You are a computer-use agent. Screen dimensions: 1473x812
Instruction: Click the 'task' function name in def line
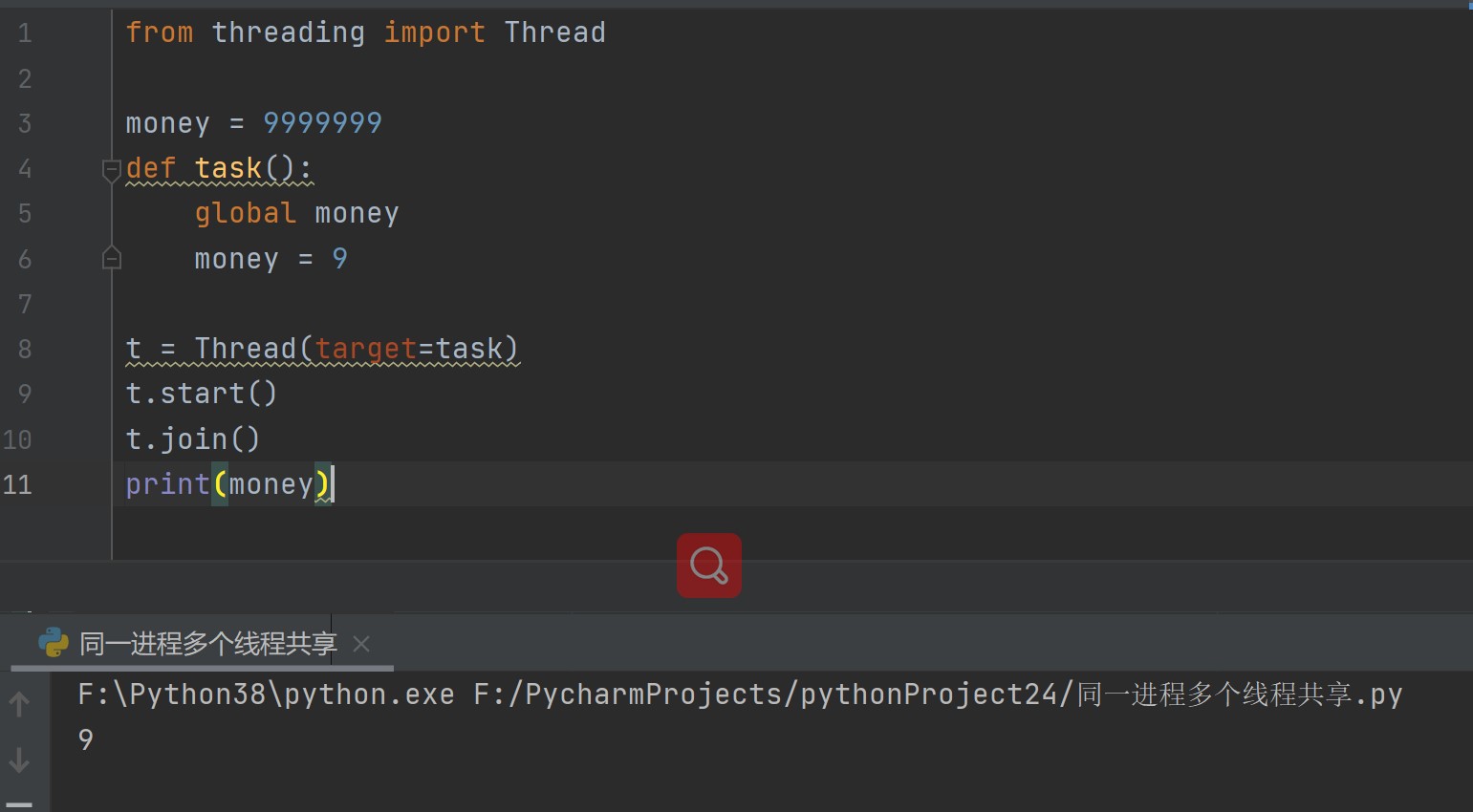[x=227, y=168]
